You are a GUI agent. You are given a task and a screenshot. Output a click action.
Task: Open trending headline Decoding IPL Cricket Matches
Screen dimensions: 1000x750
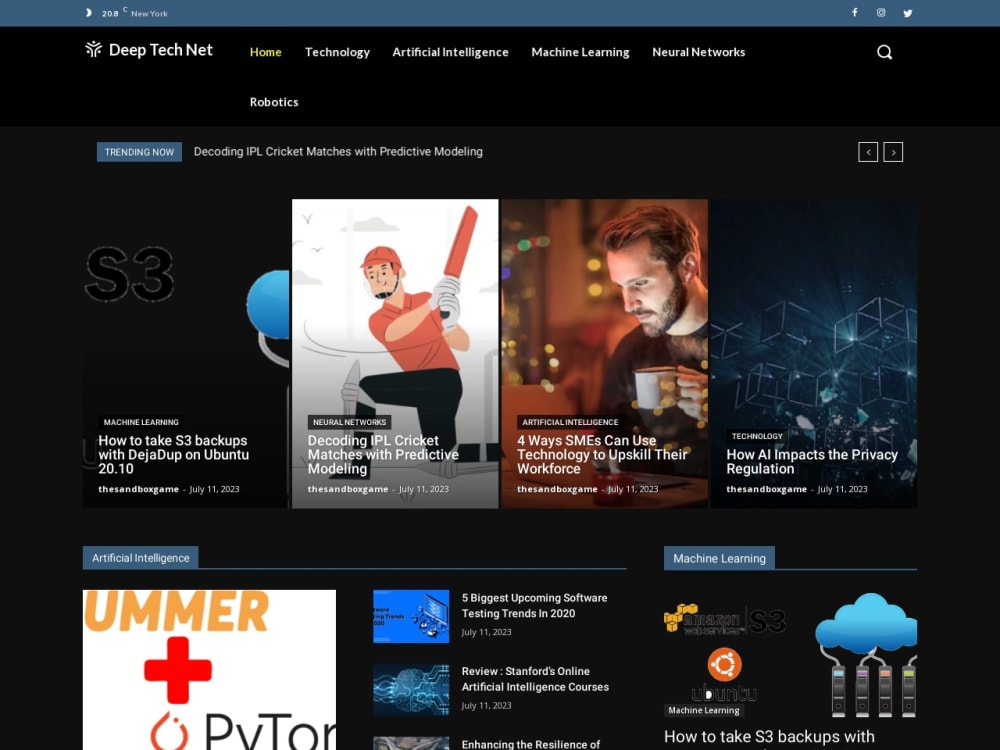(x=338, y=152)
